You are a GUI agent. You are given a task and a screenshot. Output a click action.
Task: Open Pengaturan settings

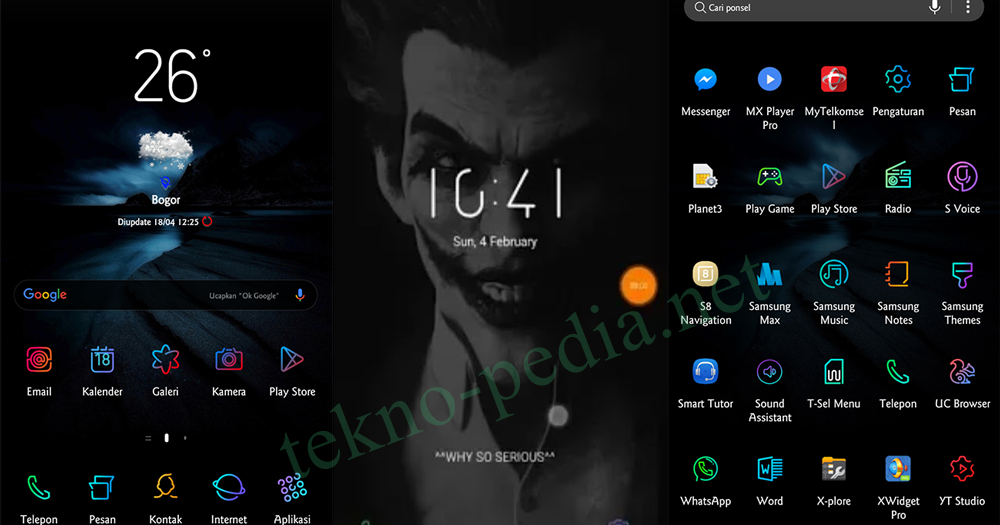(898, 80)
